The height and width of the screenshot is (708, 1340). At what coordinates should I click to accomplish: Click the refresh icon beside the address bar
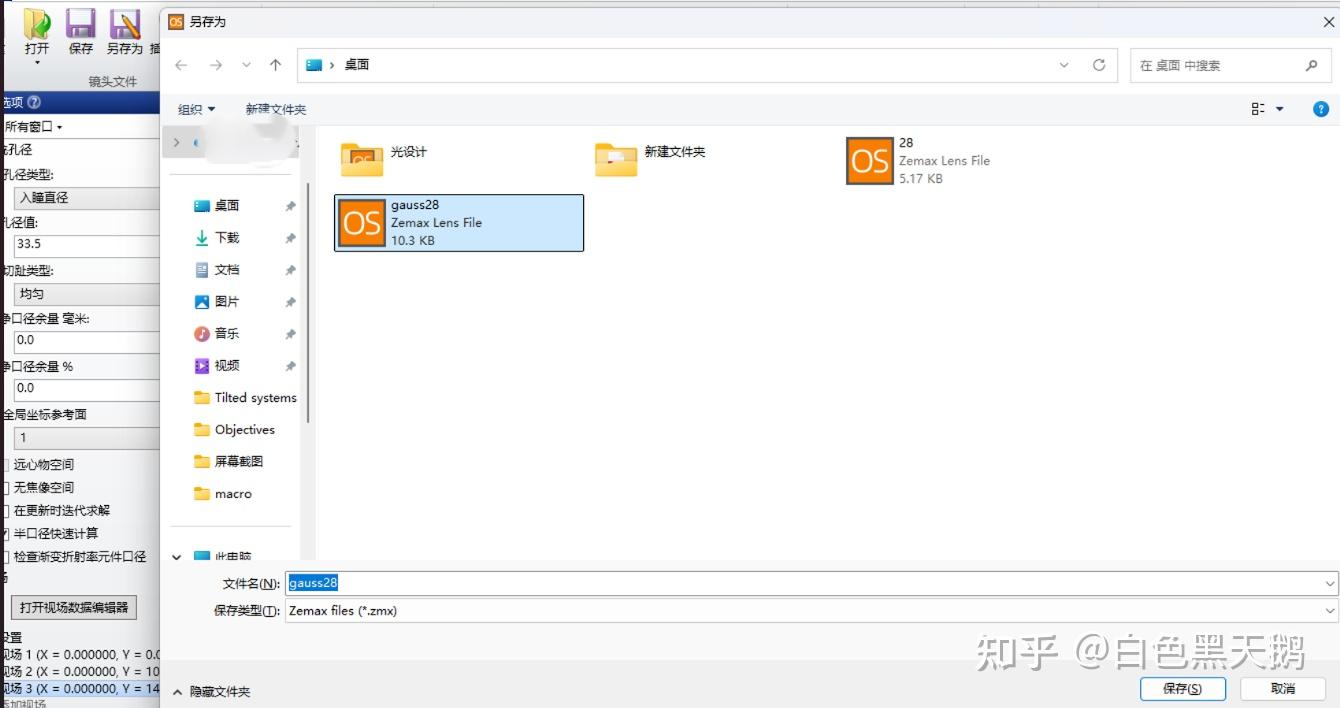[x=1098, y=64]
